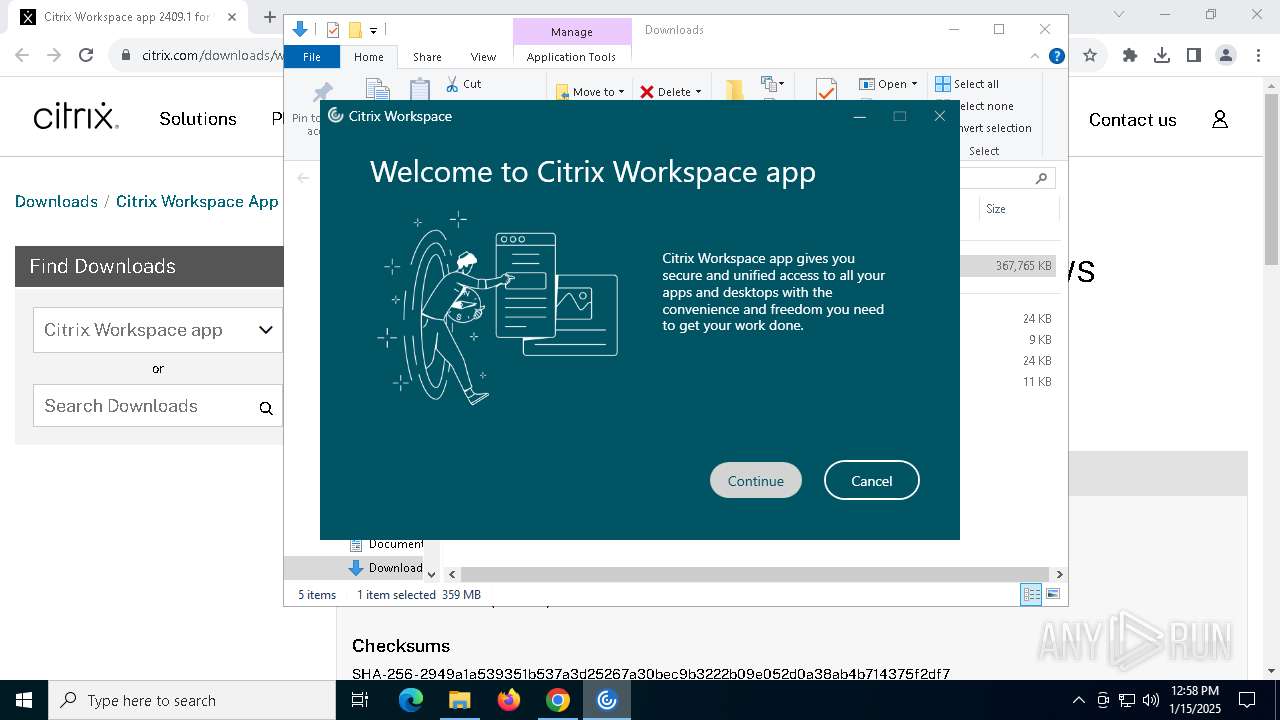Open Chrome three-dot menu
1280x720 pixels.
[1257, 55]
